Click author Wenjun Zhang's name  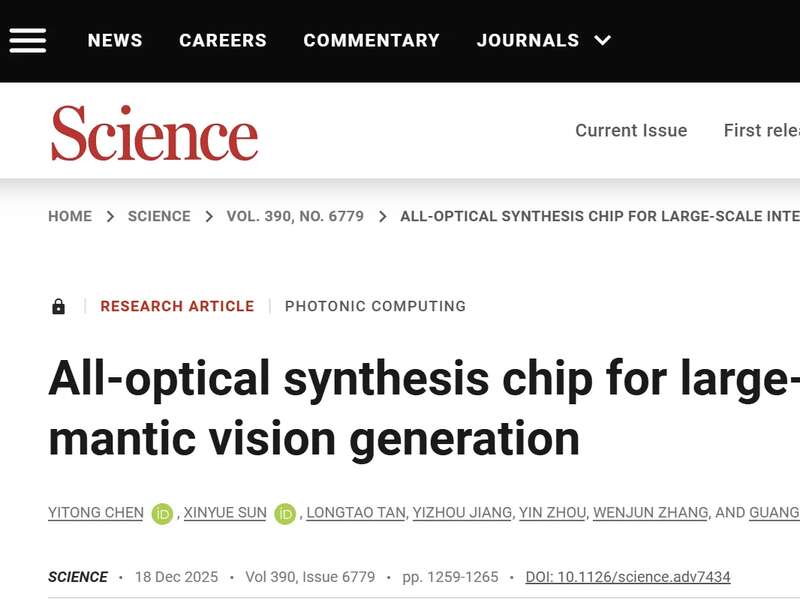point(651,513)
